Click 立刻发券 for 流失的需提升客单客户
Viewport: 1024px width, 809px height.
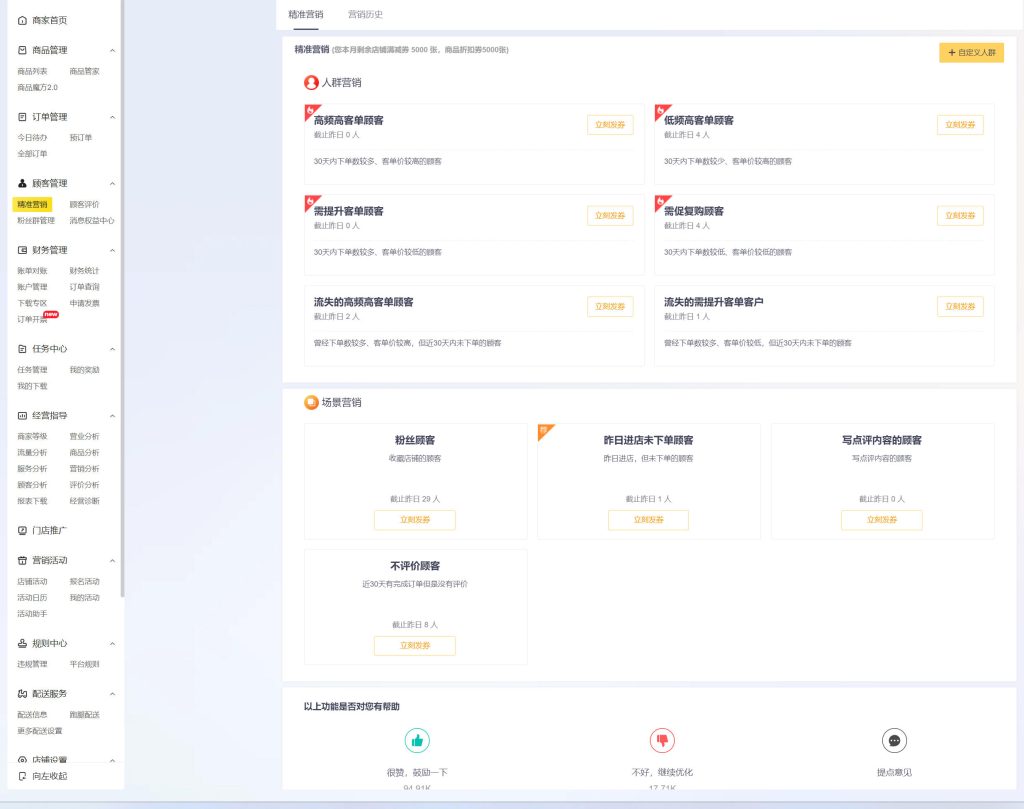click(959, 307)
